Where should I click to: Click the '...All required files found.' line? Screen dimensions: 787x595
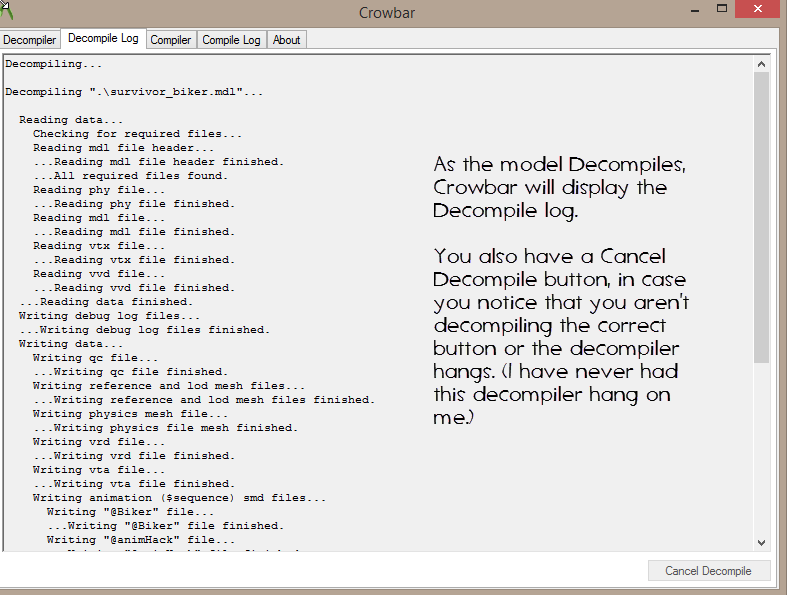[x=130, y=176]
